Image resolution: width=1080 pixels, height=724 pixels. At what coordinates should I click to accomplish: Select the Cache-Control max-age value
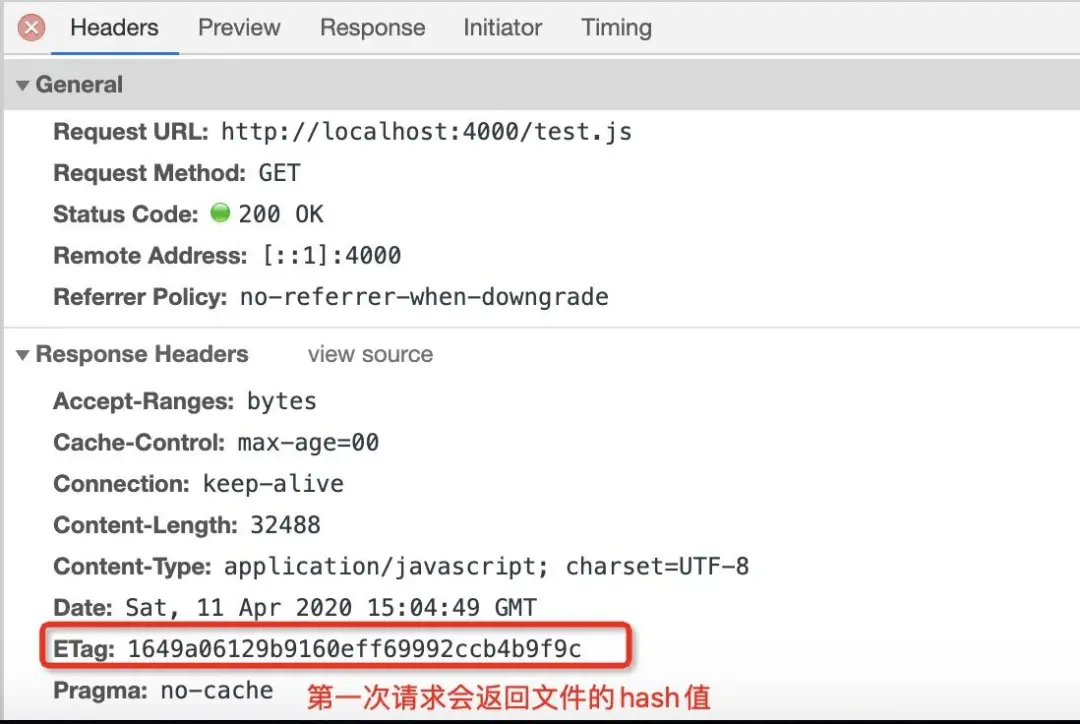tap(308, 442)
